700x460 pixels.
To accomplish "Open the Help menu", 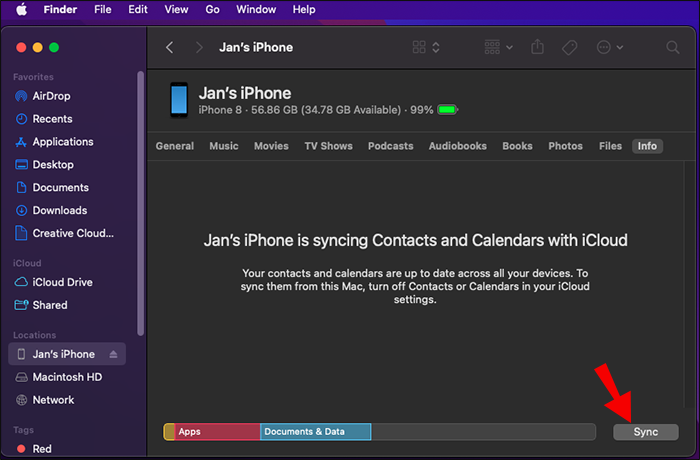I will click(x=304, y=9).
